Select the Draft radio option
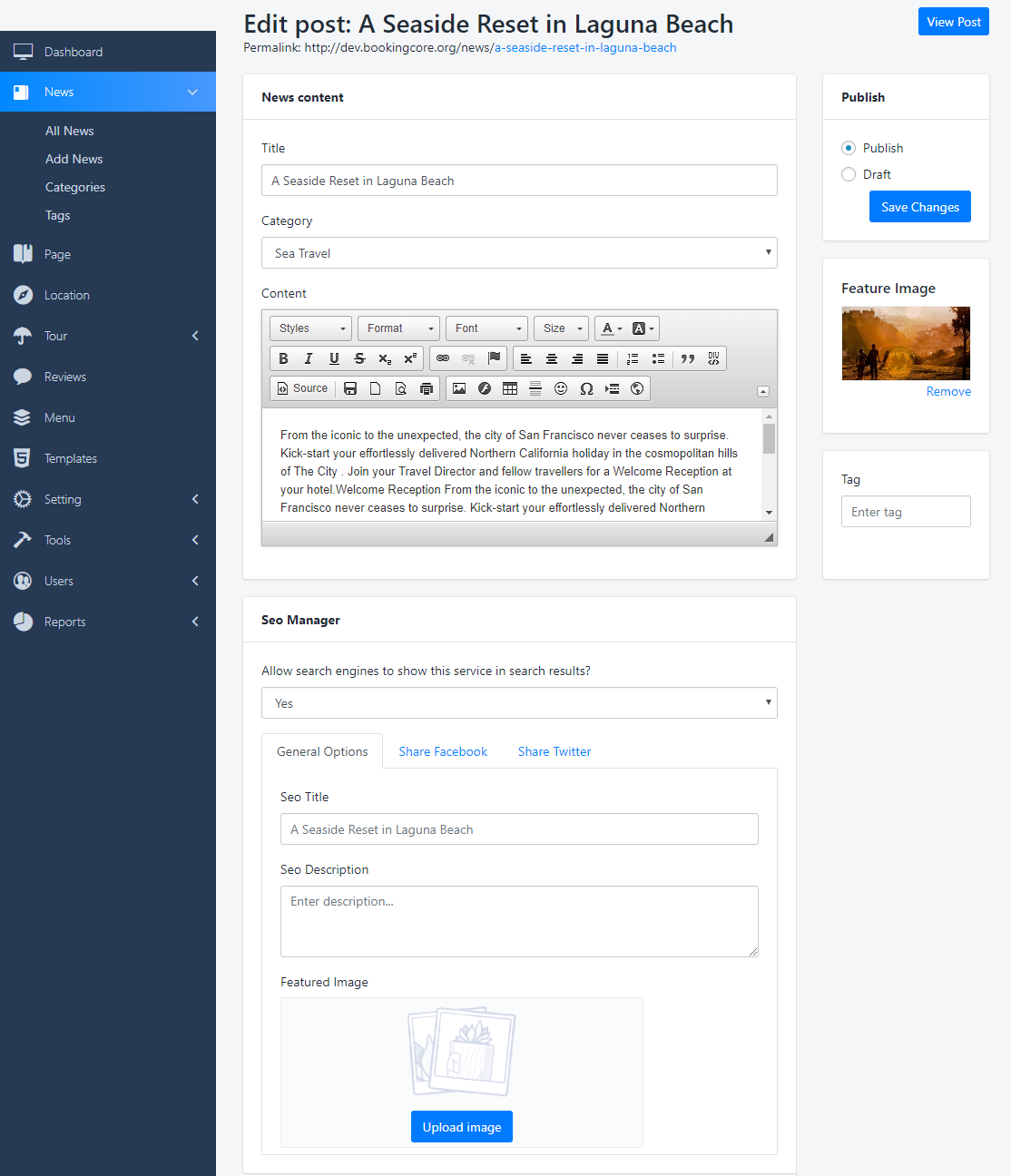The height and width of the screenshot is (1176, 1011). [849, 174]
